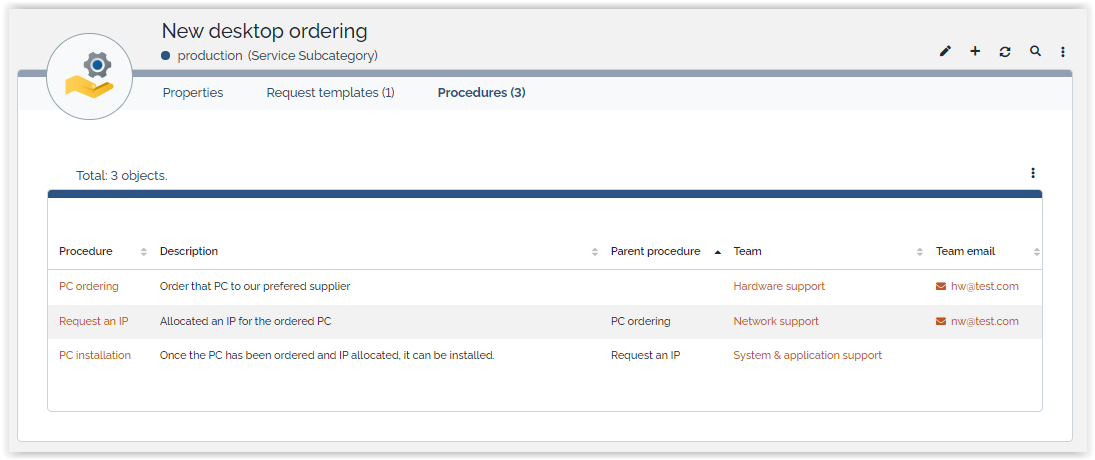The image size is (1095, 460).
Task: Select the Procedures (3) tab
Action: point(481,93)
